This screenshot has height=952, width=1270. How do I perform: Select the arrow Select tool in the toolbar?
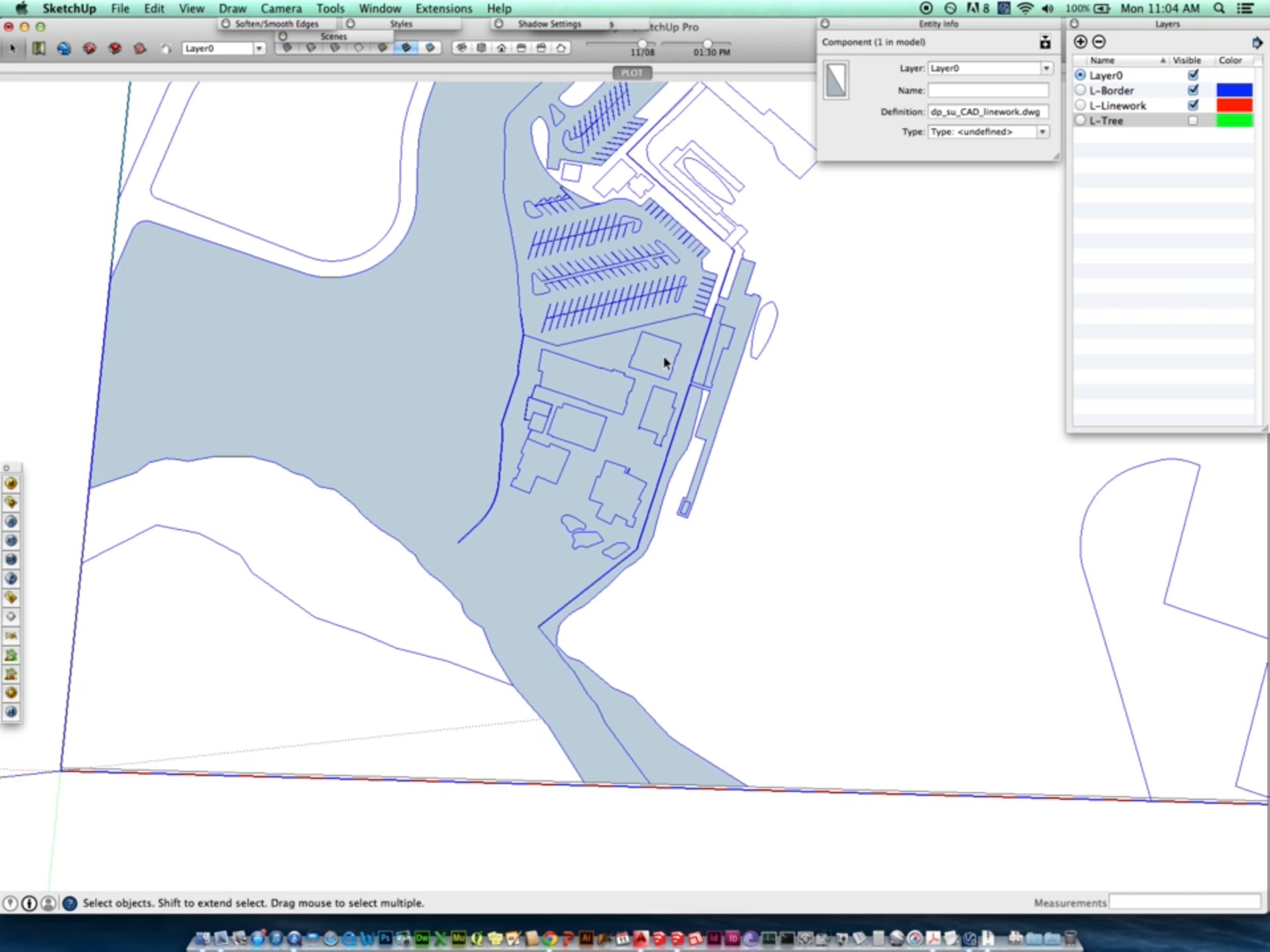pos(13,49)
